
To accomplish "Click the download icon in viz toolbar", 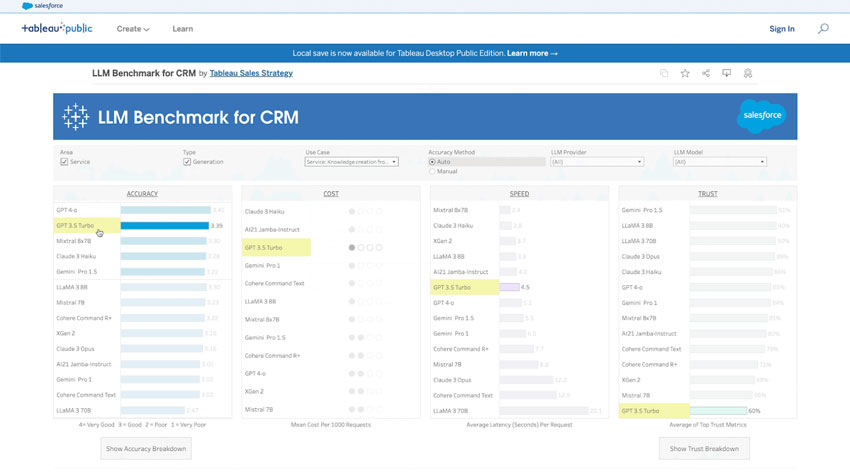I will pyautogui.click(x=726, y=73).
